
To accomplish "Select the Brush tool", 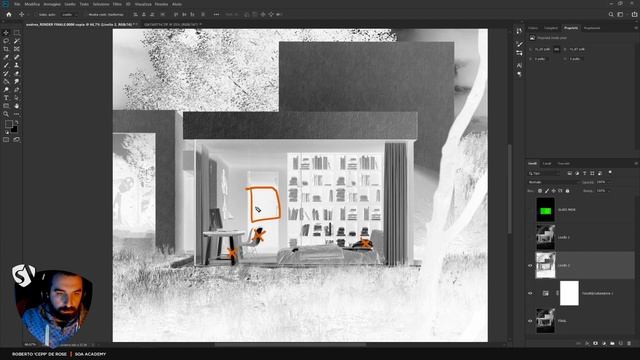I will 6,65.
